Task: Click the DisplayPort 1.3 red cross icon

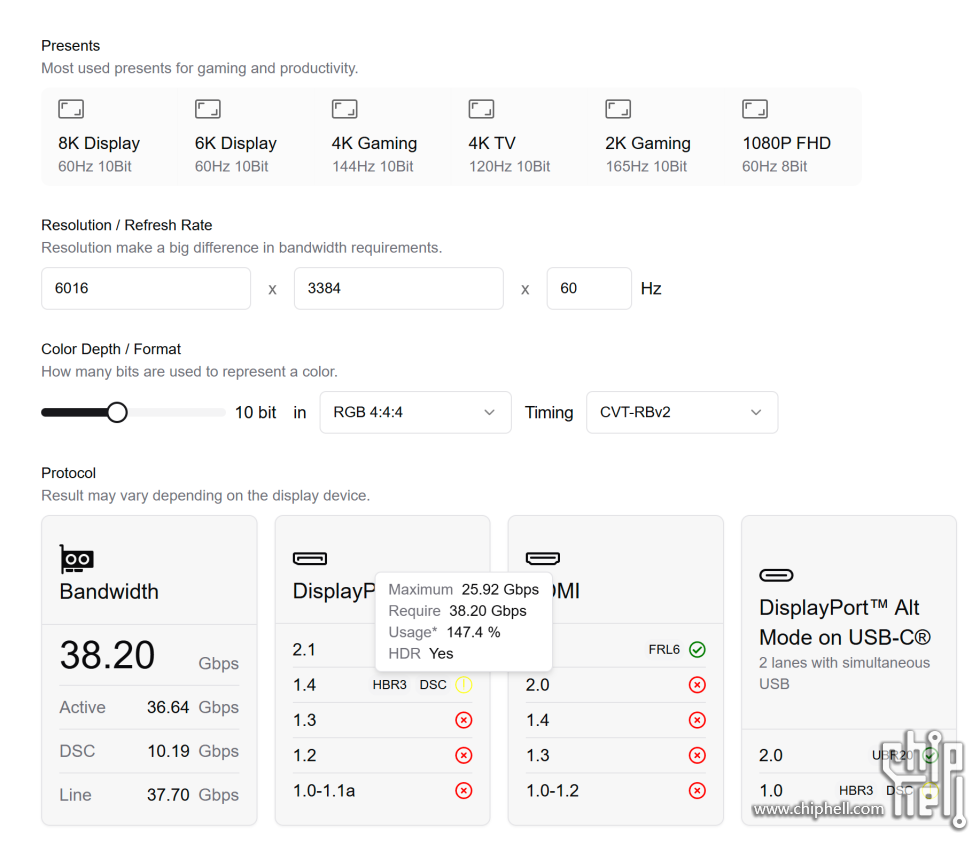Action: pyautogui.click(x=464, y=720)
